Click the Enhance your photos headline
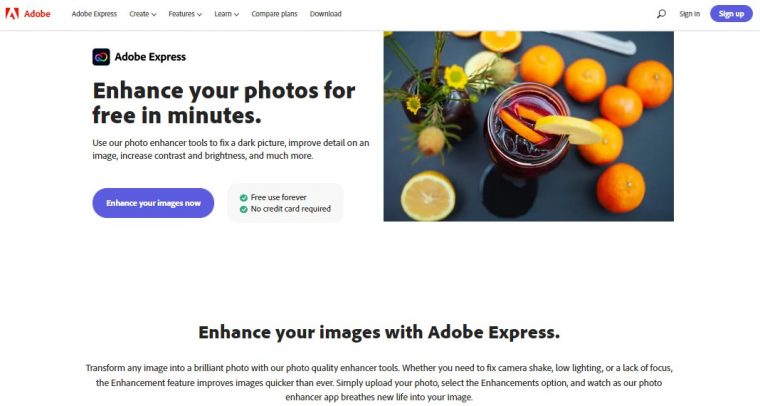The image size is (760, 406). pos(224,103)
